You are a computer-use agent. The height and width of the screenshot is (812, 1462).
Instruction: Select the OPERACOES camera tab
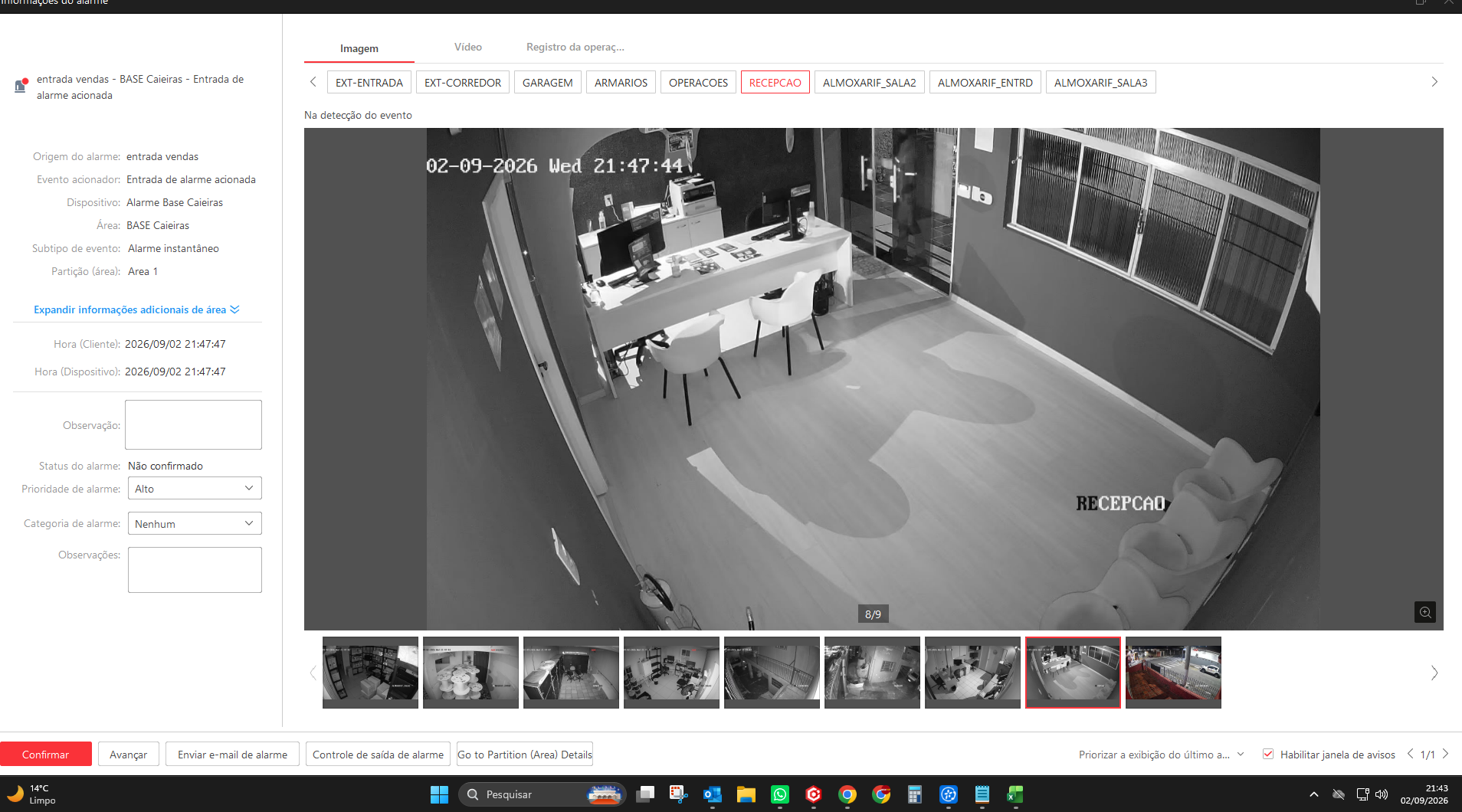click(699, 82)
